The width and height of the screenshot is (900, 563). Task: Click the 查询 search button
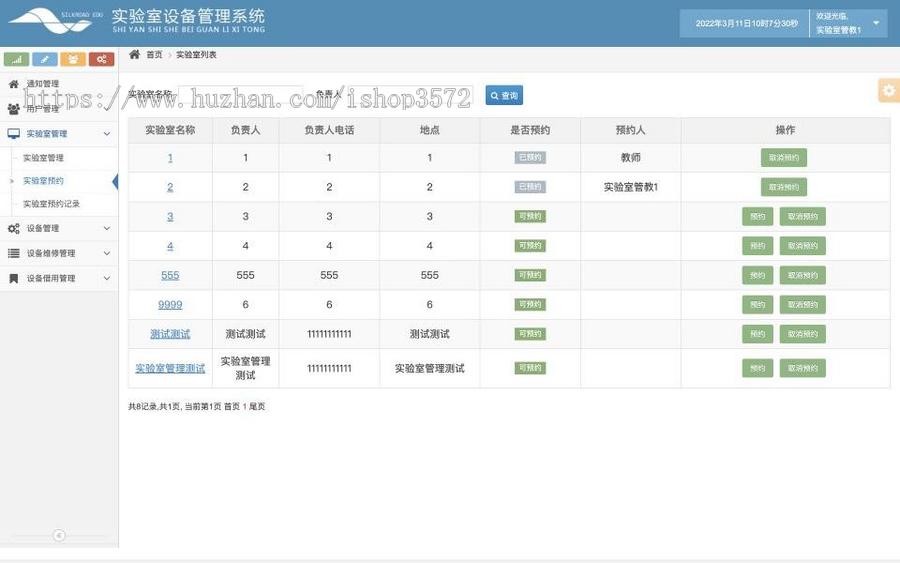pos(504,95)
